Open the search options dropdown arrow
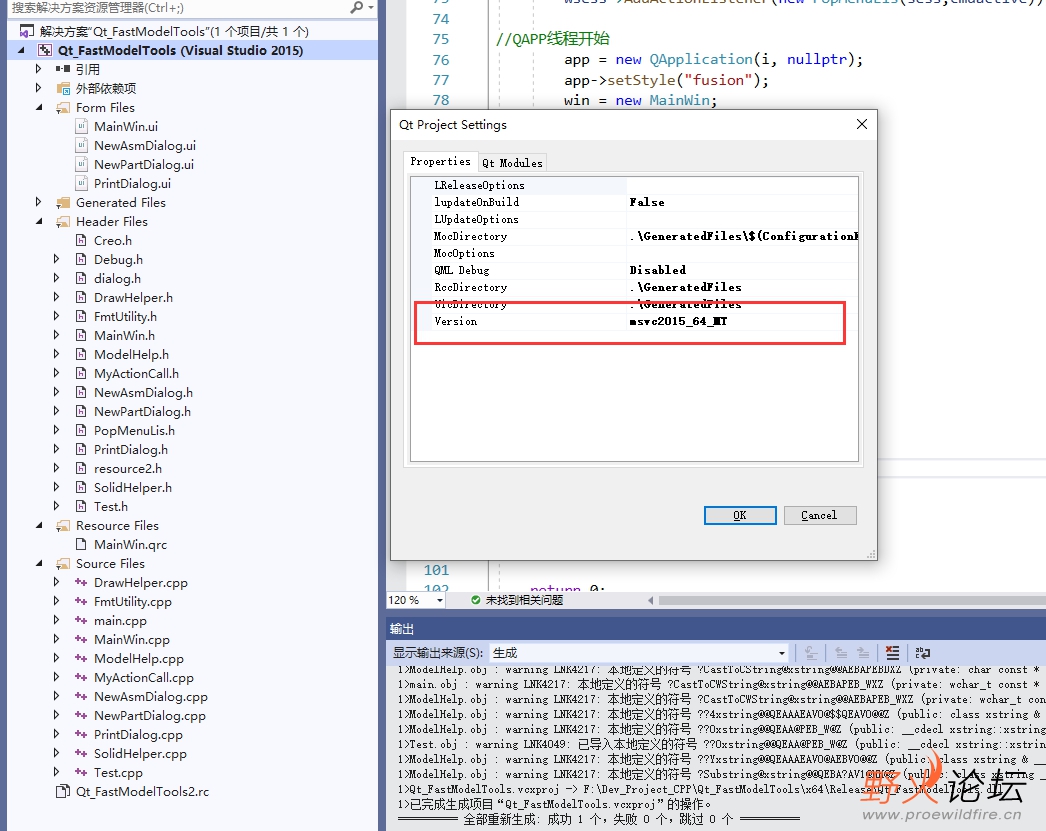The image size is (1046, 831). point(371,7)
